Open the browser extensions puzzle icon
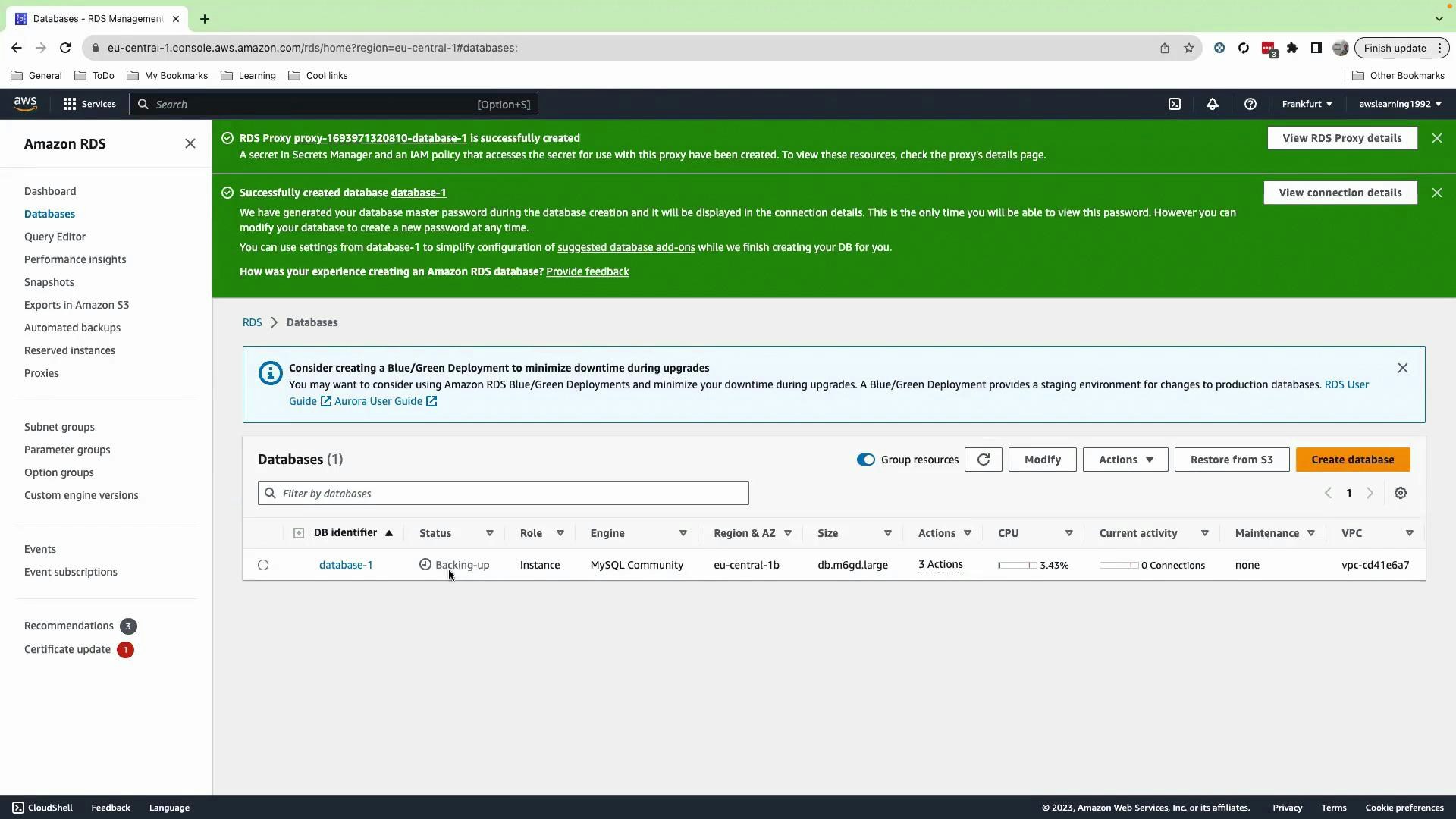 [x=1292, y=48]
